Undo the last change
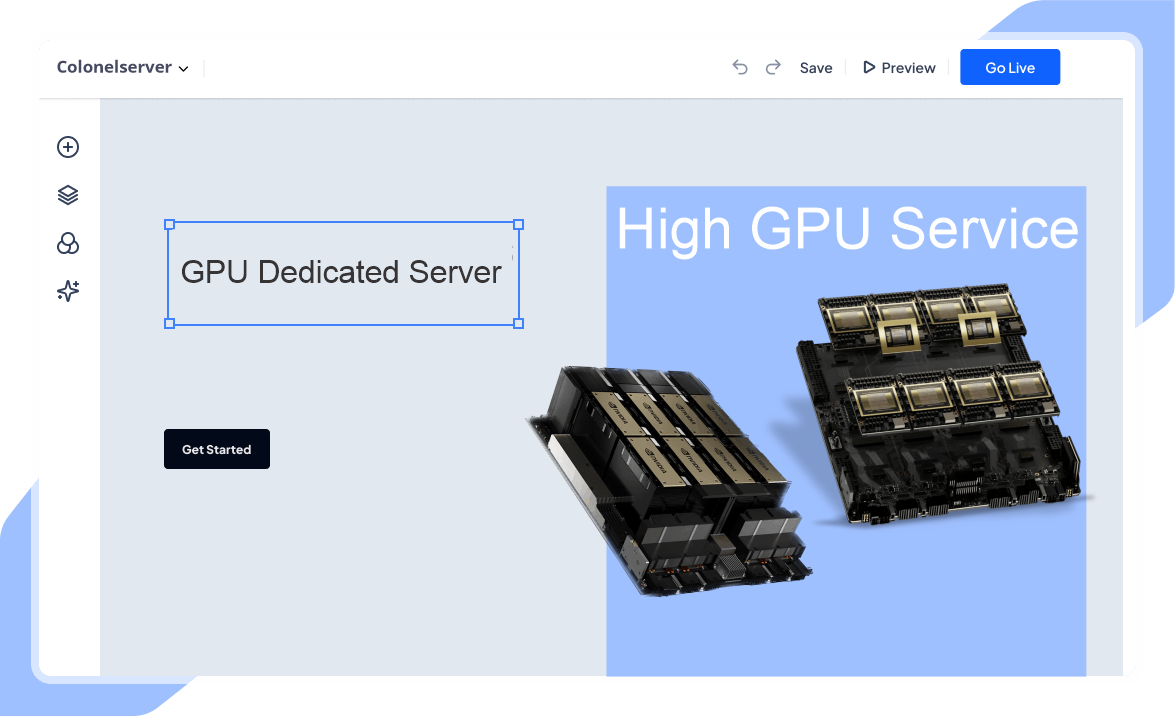Image resolution: width=1175 pixels, height=716 pixels. (740, 67)
